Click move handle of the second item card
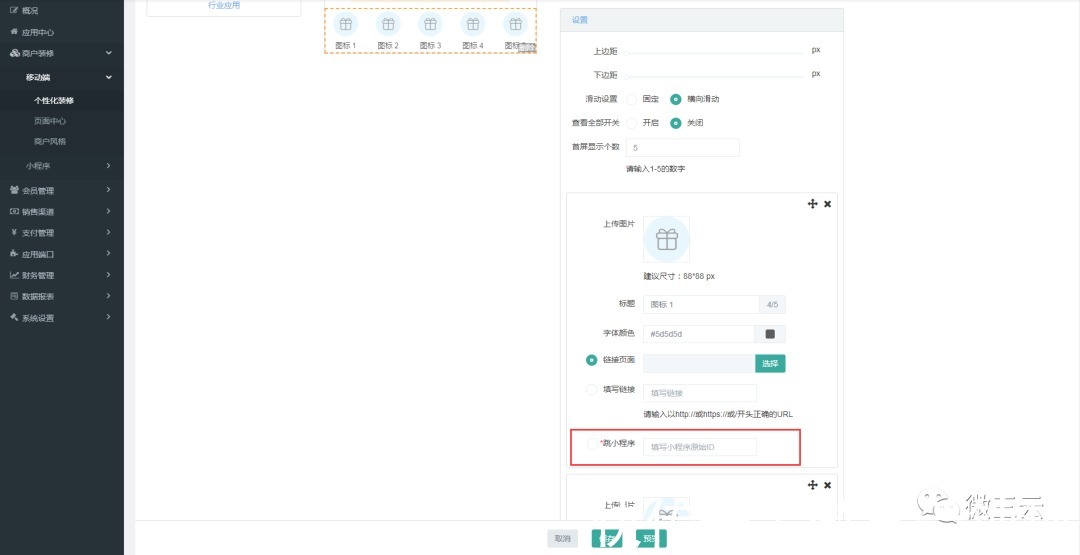Viewport: 1080px width, 555px height. coord(813,485)
